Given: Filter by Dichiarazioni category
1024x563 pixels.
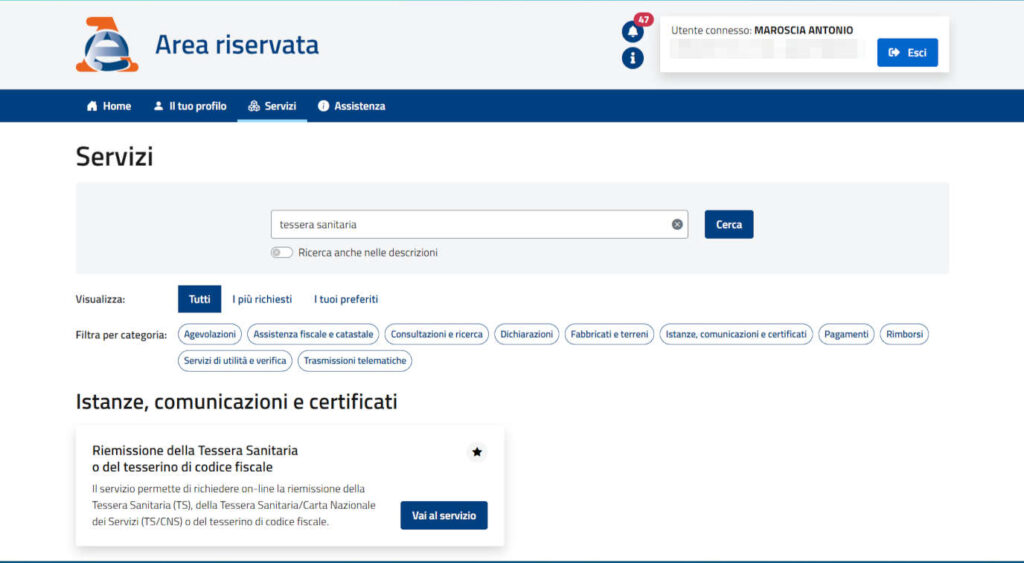Looking at the screenshot, I should coord(526,334).
